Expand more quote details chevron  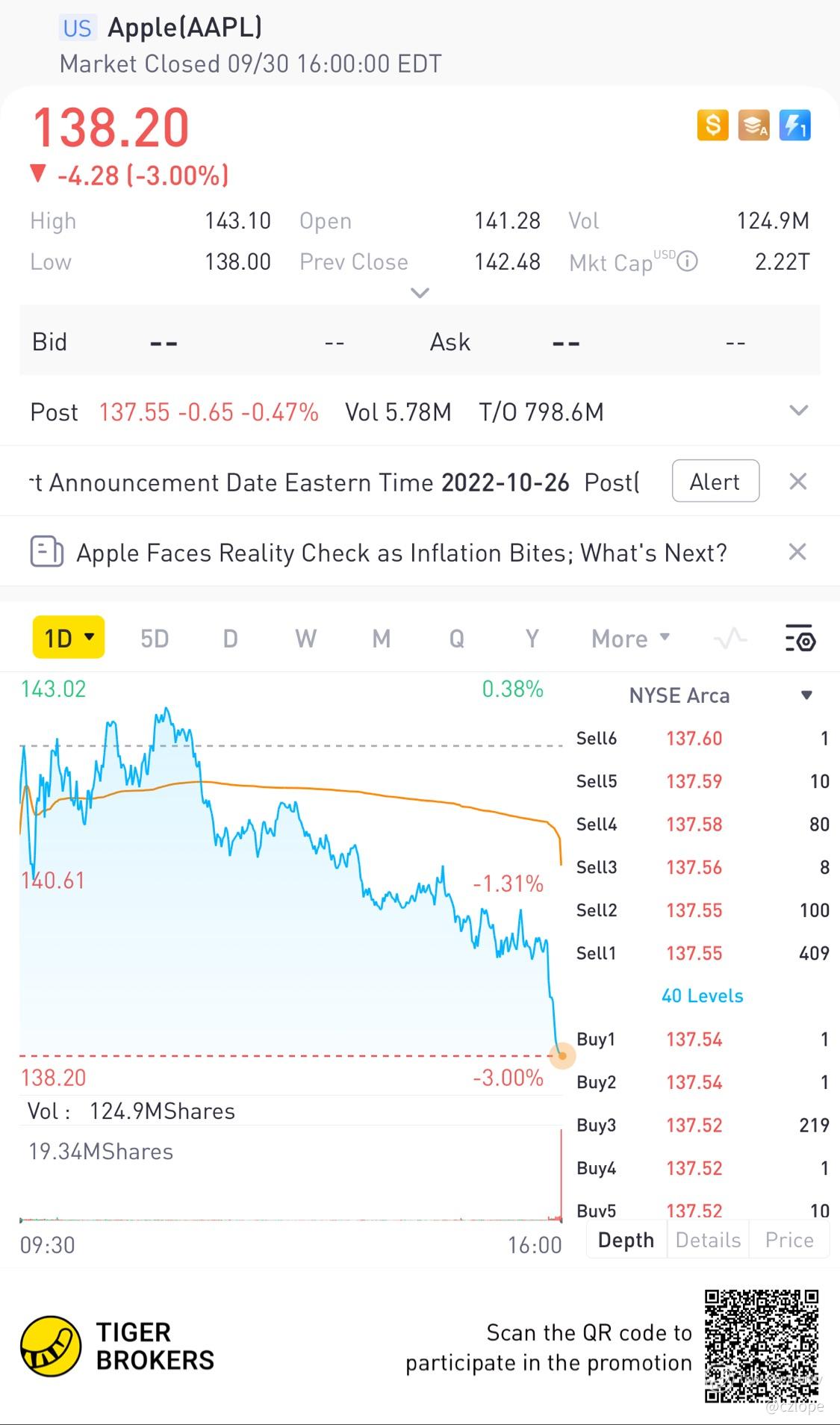pyautogui.click(x=420, y=293)
